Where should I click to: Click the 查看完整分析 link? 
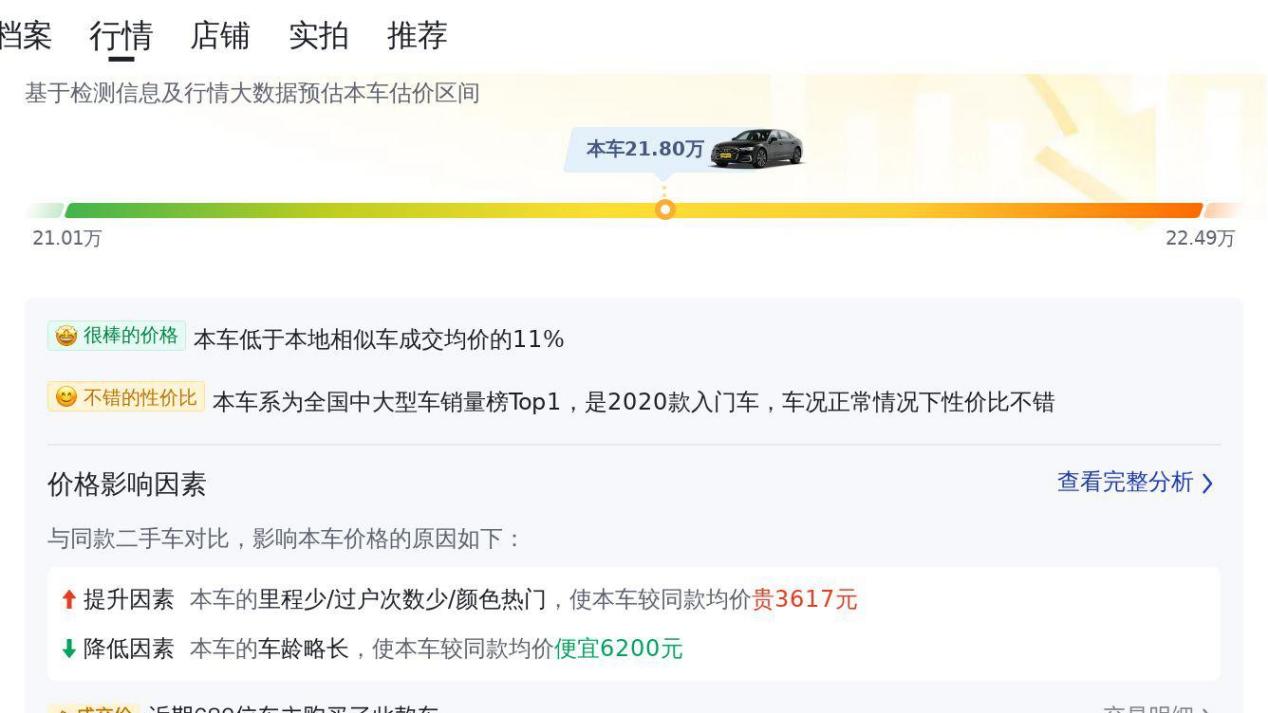[x=1125, y=483]
